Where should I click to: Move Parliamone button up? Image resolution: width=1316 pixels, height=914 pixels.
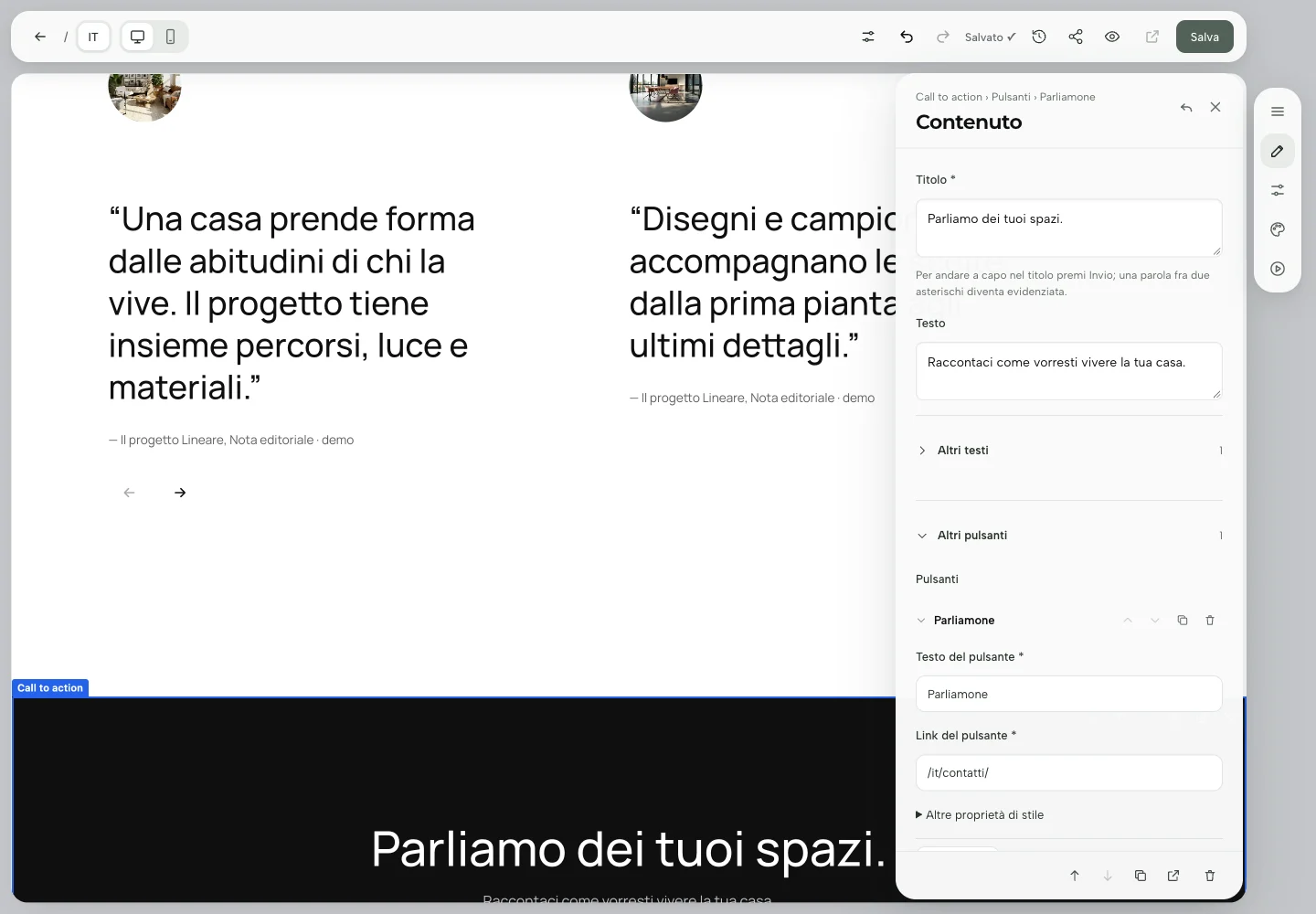coord(1128,621)
